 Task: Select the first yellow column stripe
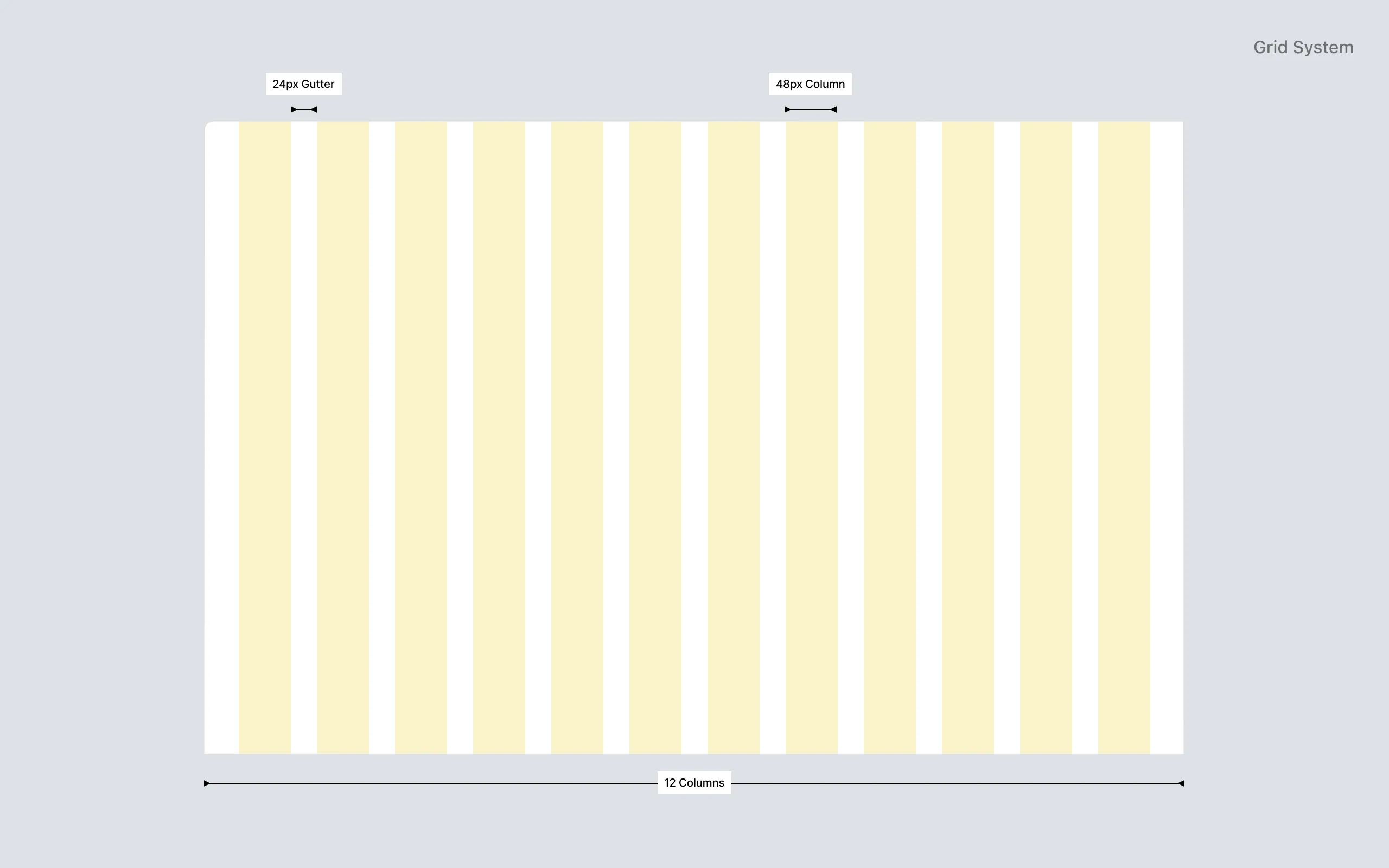tap(264, 436)
